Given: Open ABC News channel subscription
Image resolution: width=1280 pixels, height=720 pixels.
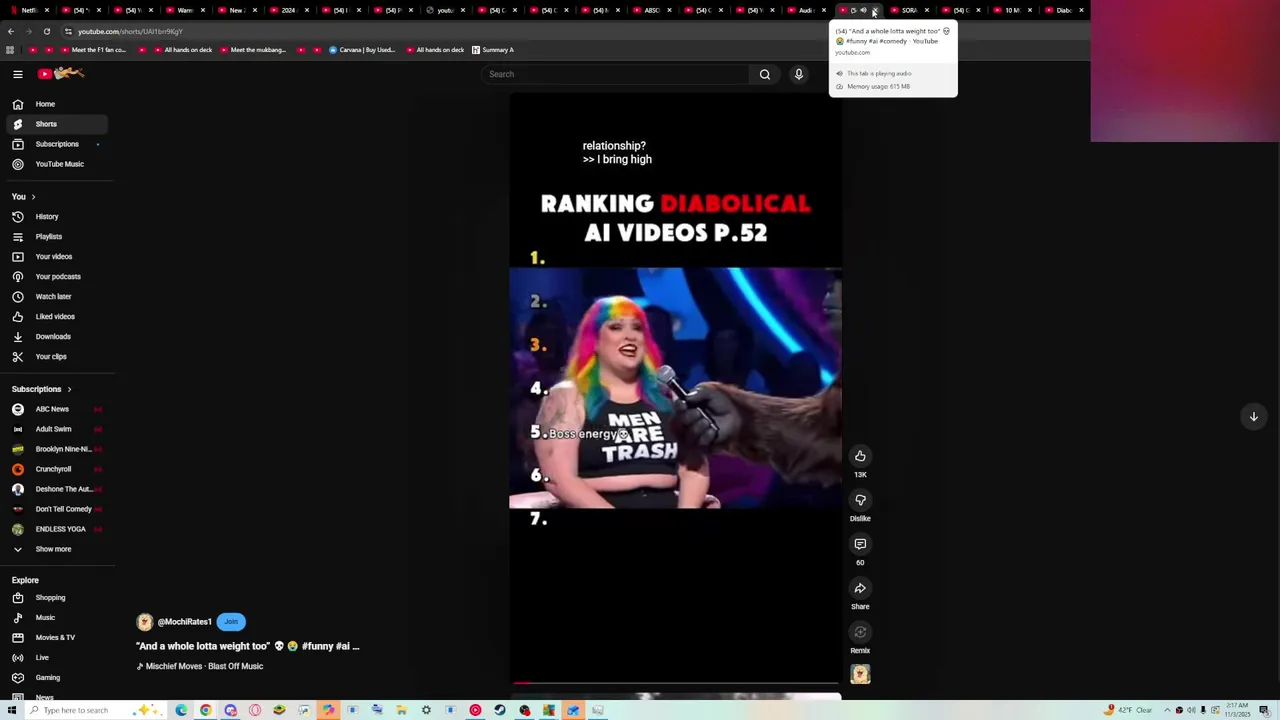Looking at the screenshot, I should click(55, 409).
